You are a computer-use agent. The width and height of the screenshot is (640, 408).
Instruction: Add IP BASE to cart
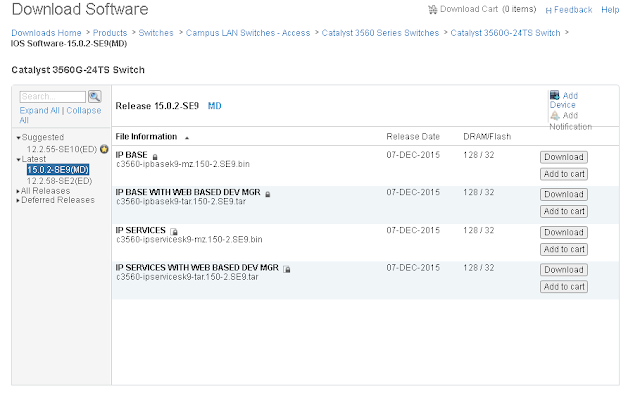pyautogui.click(x=564, y=174)
